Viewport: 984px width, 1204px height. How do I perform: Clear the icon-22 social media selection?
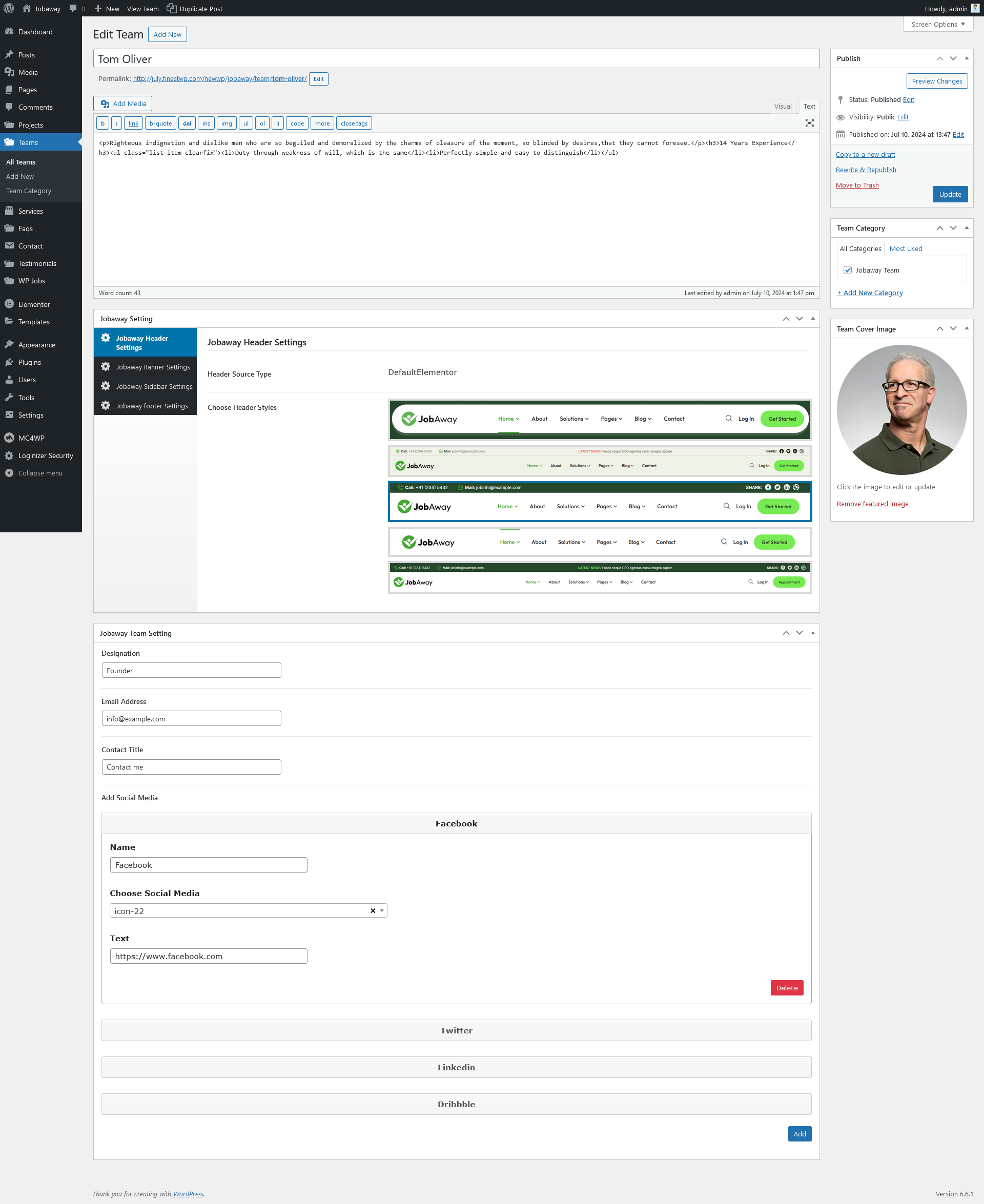click(x=373, y=910)
